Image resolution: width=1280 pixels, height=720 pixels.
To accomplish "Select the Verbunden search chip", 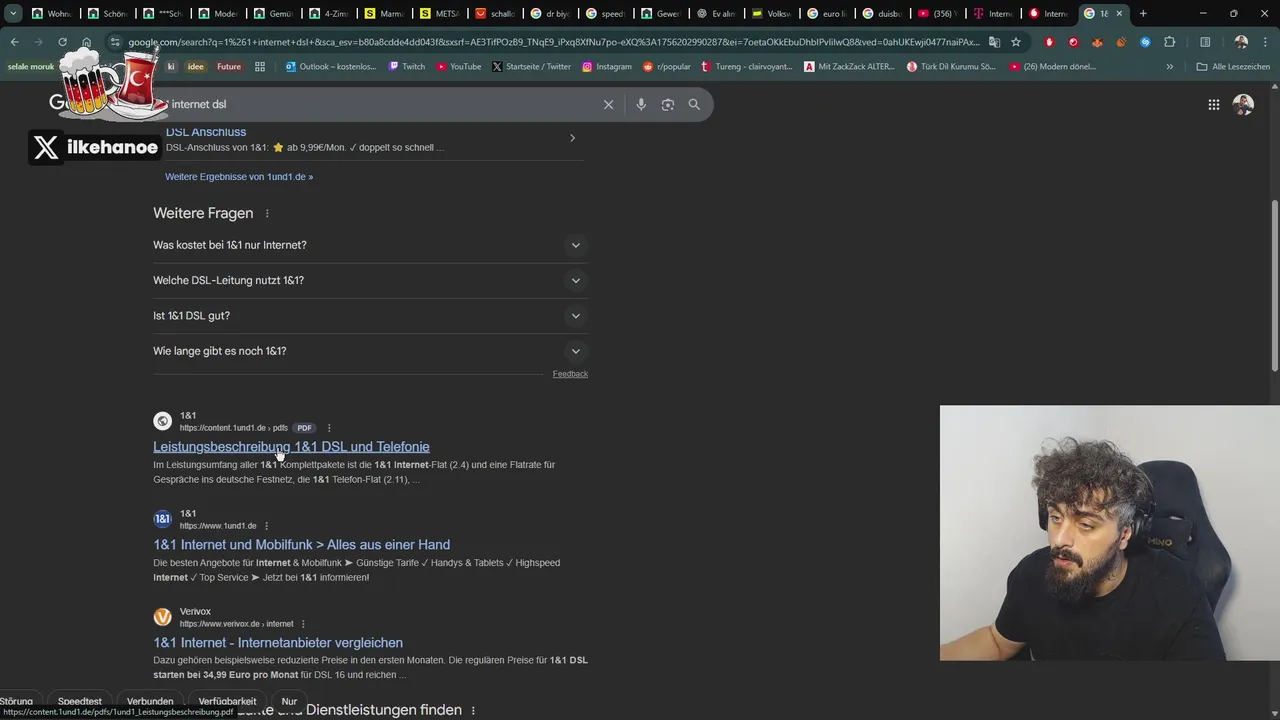I will [150, 701].
